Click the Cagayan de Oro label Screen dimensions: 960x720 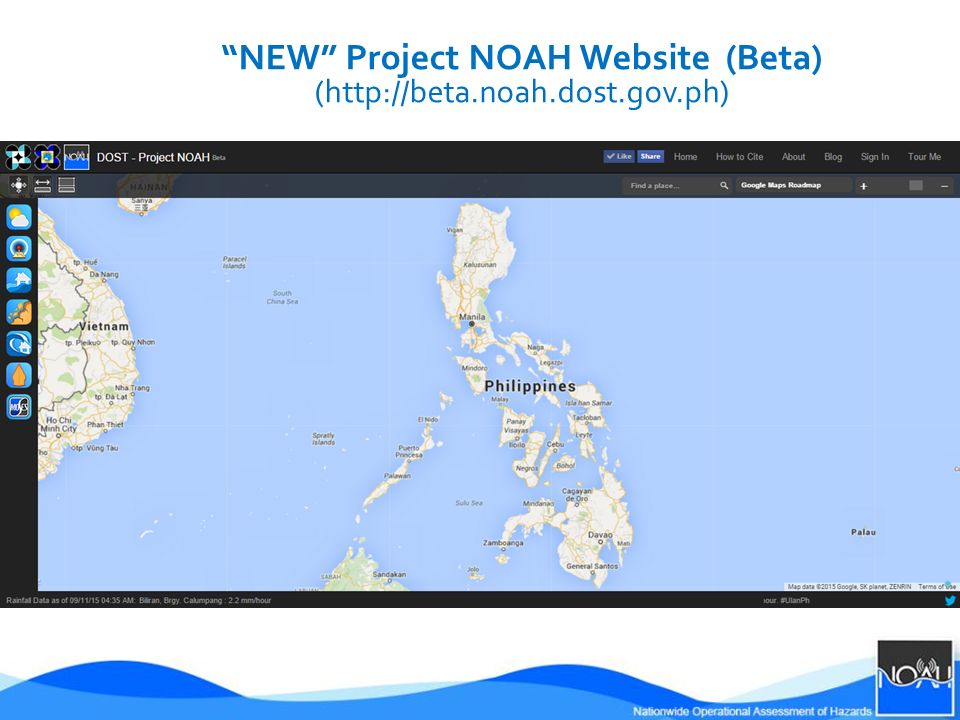pyautogui.click(x=576, y=495)
